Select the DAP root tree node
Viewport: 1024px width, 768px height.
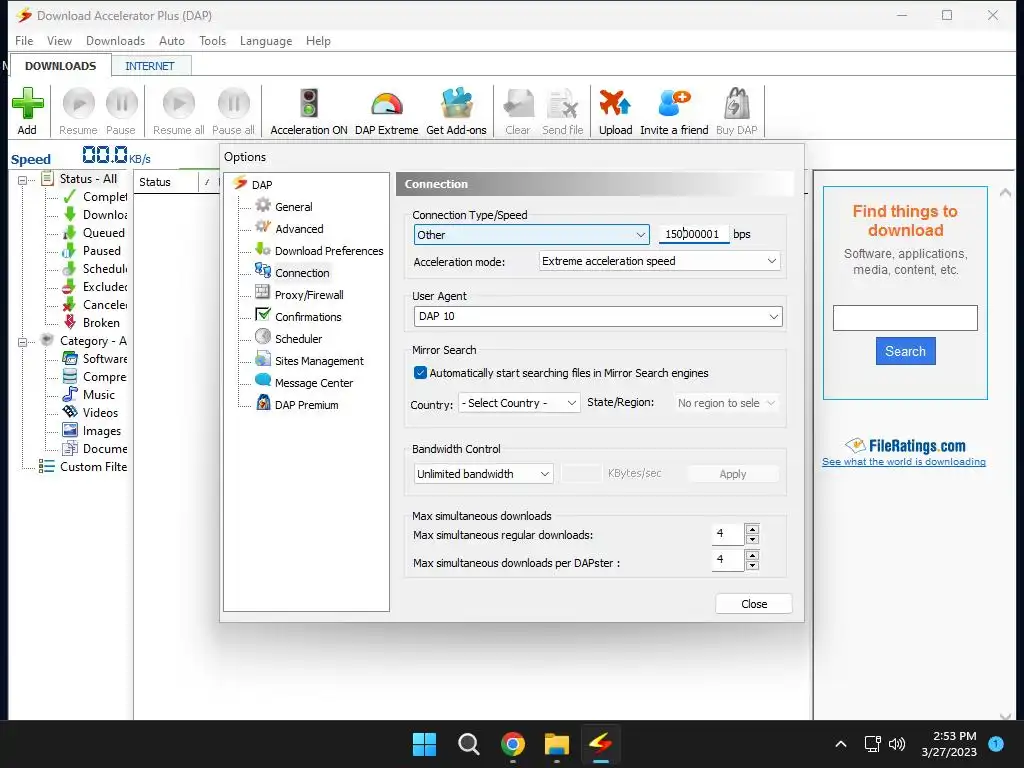click(x=262, y=185)
